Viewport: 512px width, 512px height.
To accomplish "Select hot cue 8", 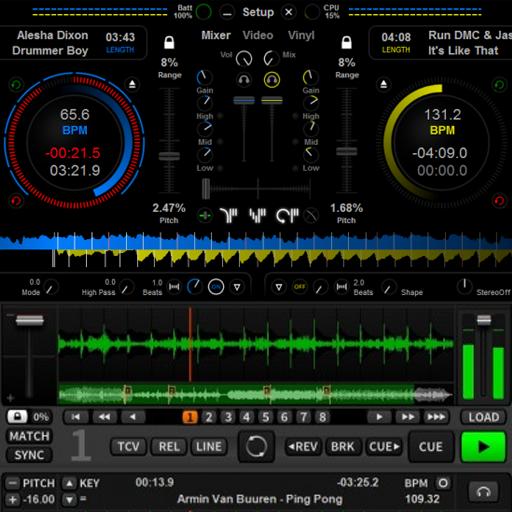I will pos(323,417).
